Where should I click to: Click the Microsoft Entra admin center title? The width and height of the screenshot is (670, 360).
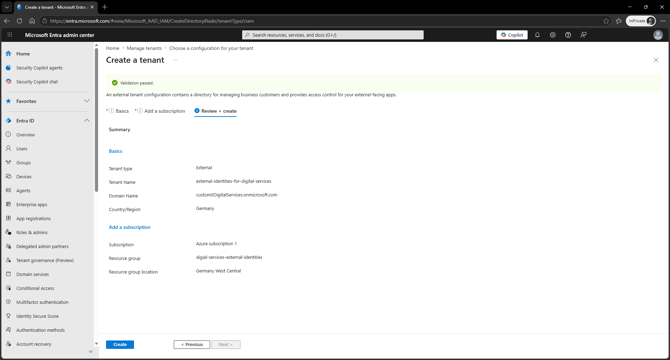tap(59, 35)
